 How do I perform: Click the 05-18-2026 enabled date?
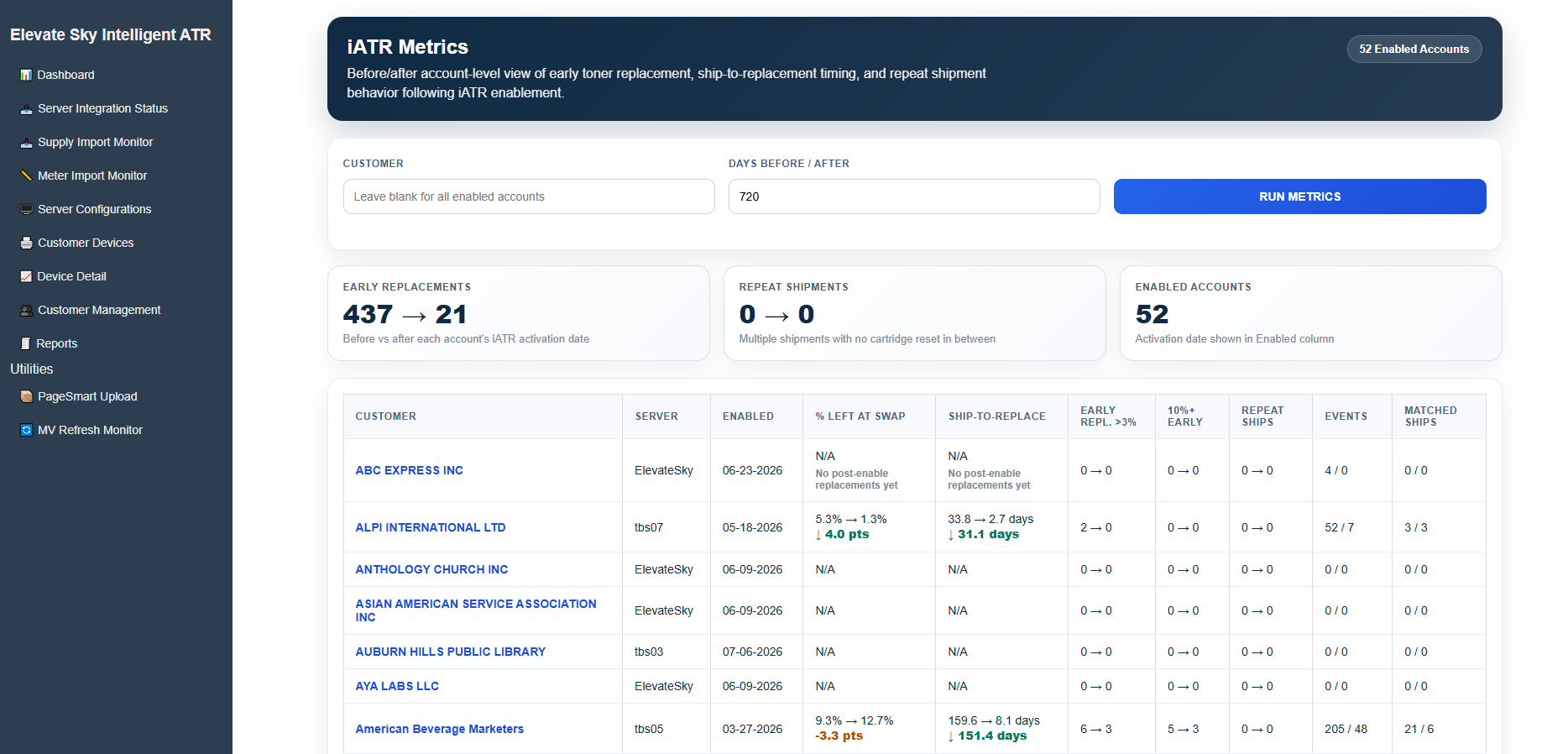[x=752, y=527]
